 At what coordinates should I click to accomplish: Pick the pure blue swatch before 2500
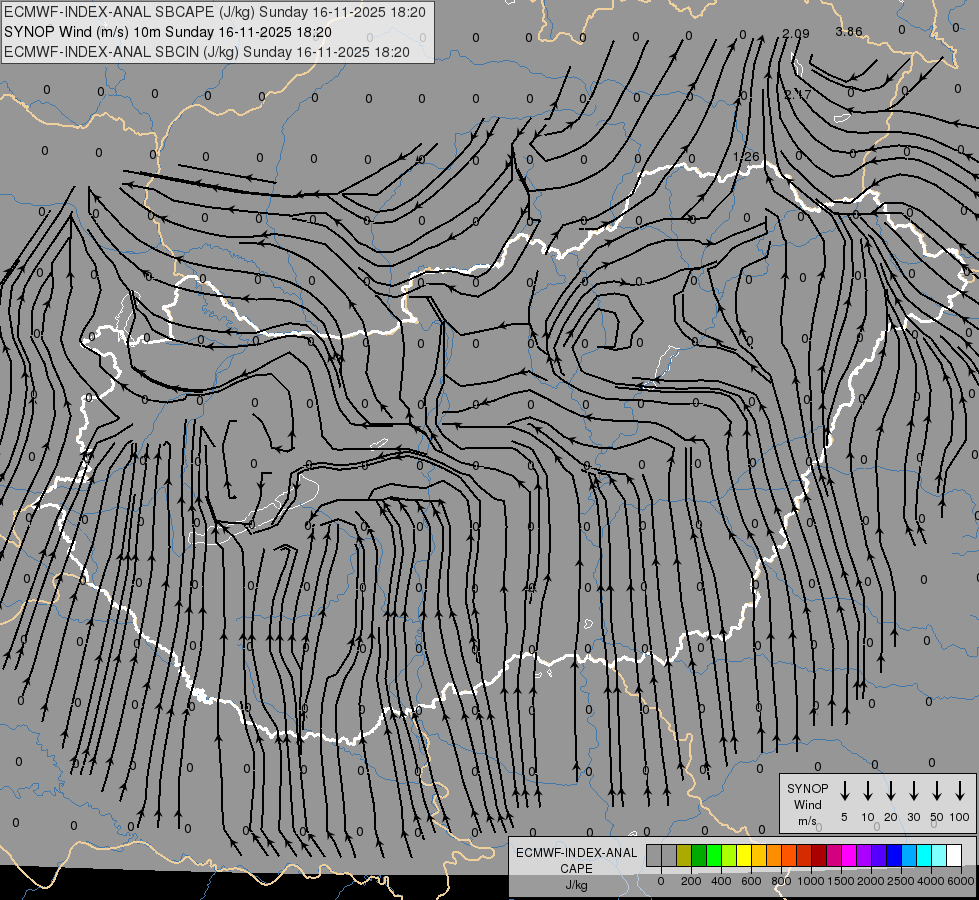[x=893, y=855]
